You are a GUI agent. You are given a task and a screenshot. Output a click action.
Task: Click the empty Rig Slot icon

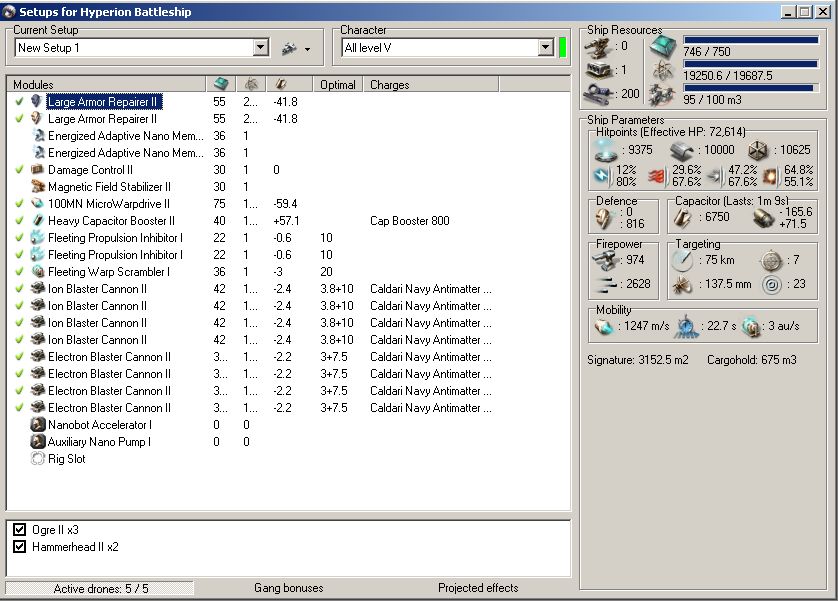point(37,458)
